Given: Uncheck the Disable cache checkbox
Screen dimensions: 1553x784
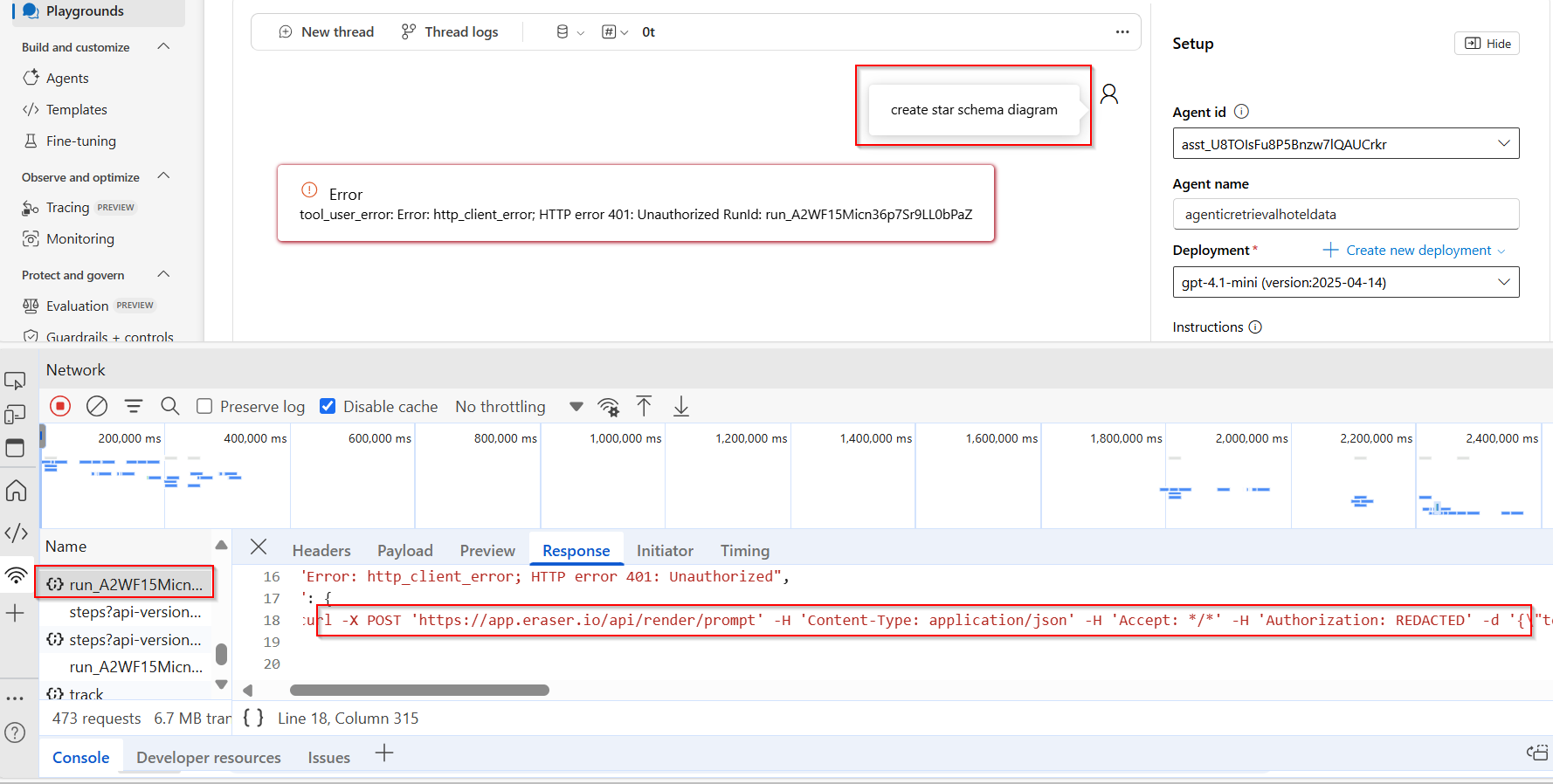Looking at the screenshot, I should coord(328,406).
